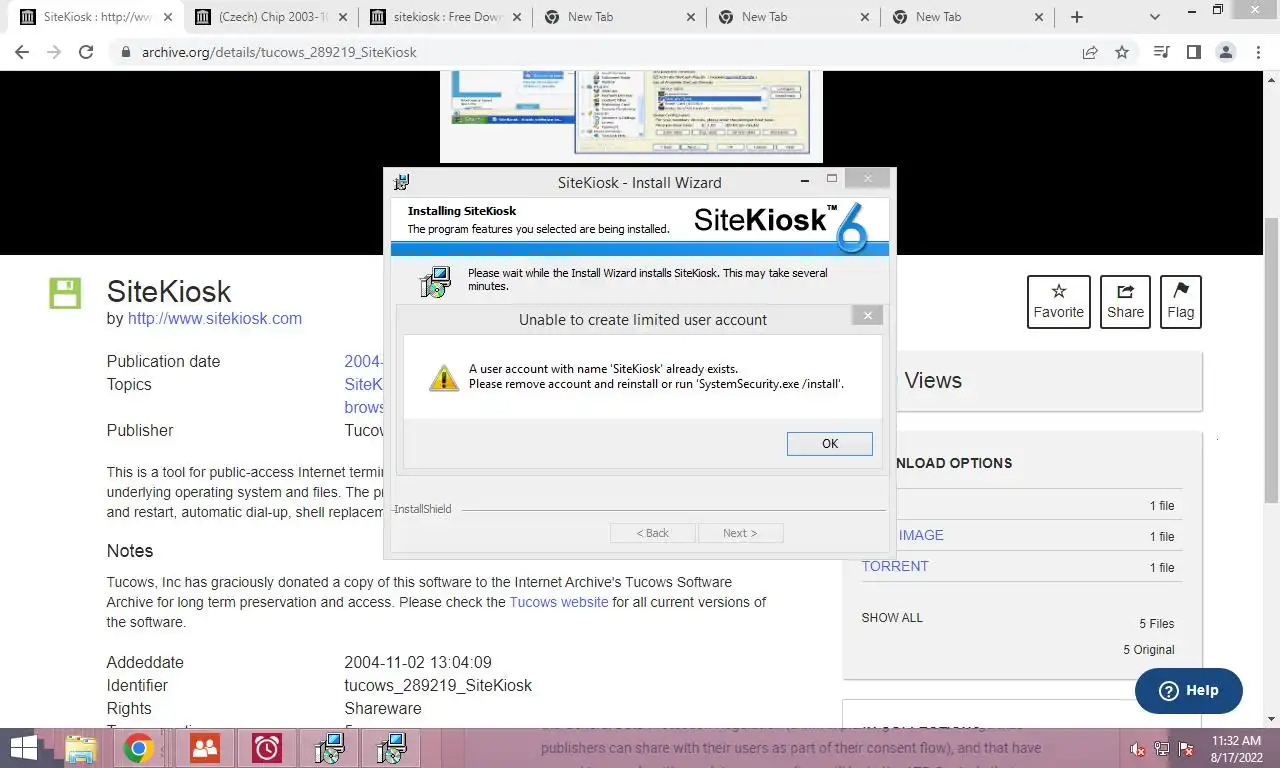Open Chrome media controls icon

(x=1161, y=52)
